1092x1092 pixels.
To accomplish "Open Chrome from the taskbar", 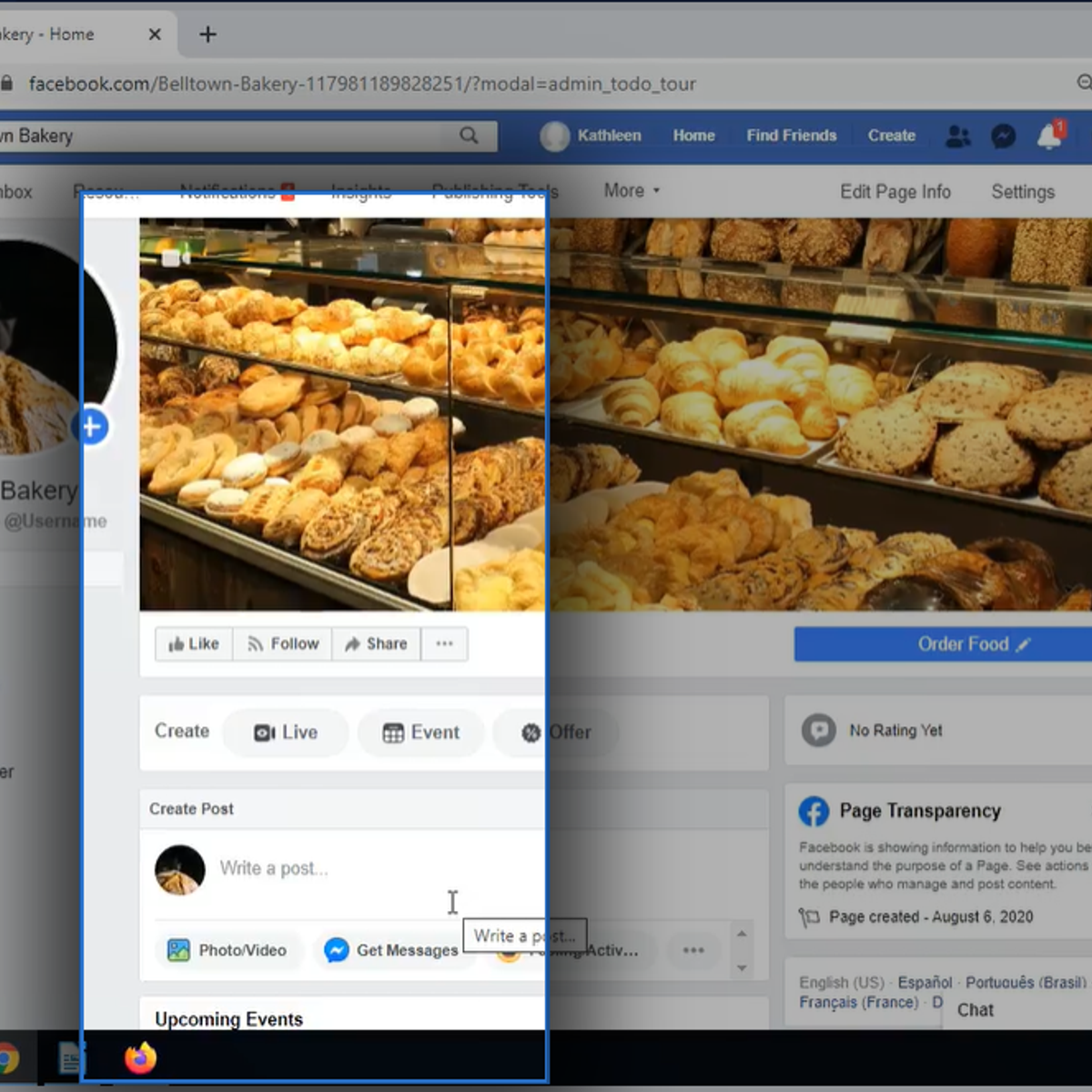I will [x=5, y=1058].
